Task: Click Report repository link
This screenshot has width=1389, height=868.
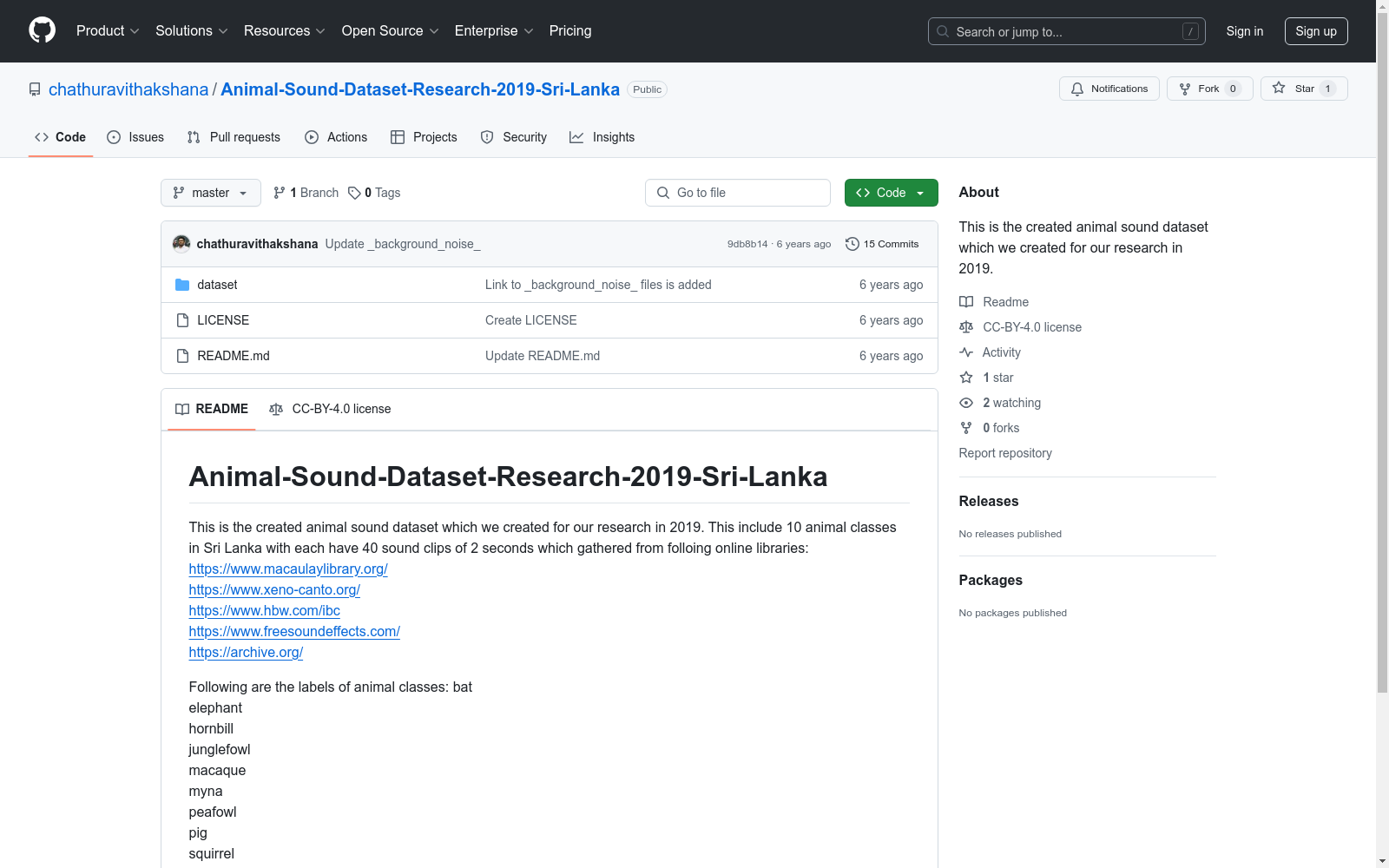Action: pyautogui.click(x=1005, y=453)
